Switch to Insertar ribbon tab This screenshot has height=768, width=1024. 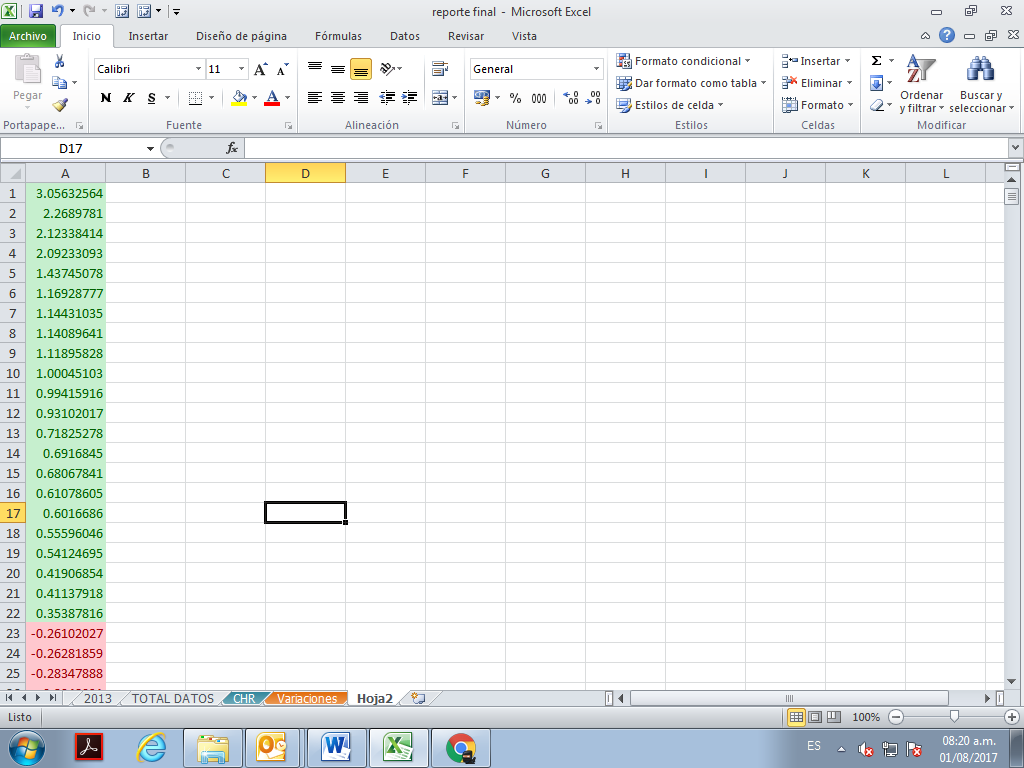pyautogui.click(x=148, y=36)
